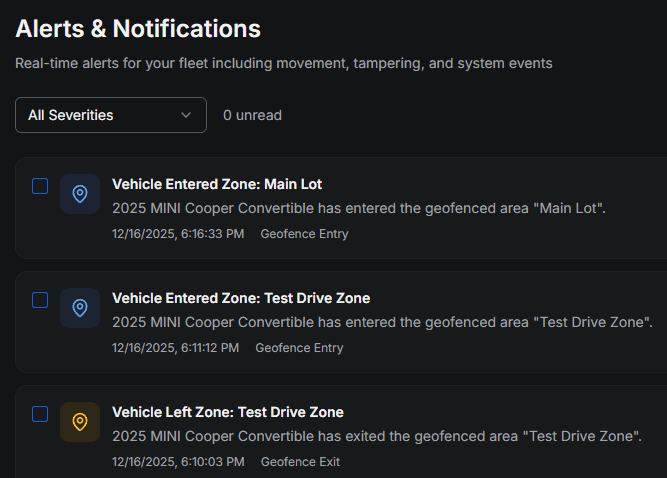Click the yellow geofence exit pin icon

(80, 422)
